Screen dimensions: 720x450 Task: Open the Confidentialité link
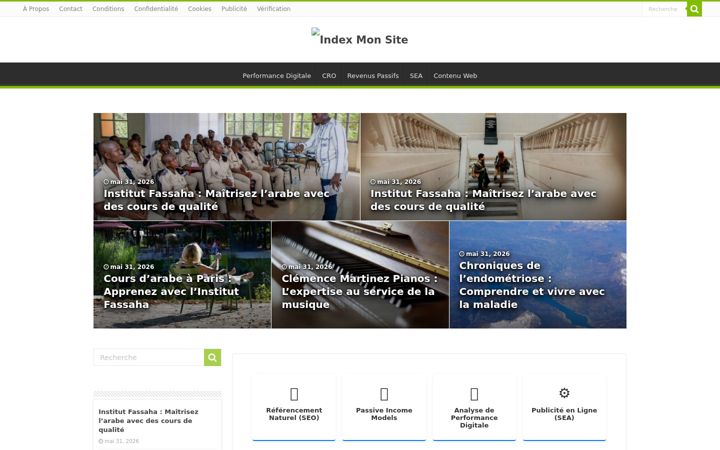pyautogui.click(x=156, y=9)
